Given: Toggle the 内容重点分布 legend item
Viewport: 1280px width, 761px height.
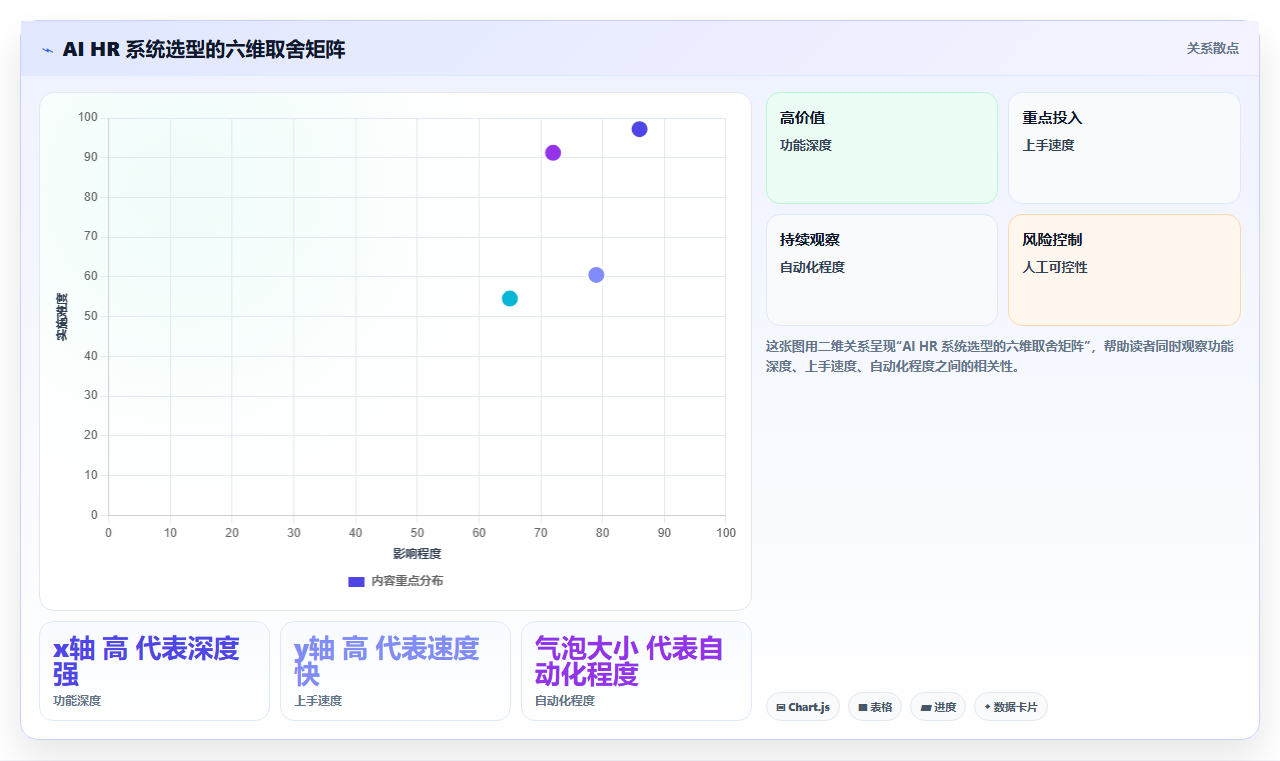Looking at the screenshot, I should point(395,581).
